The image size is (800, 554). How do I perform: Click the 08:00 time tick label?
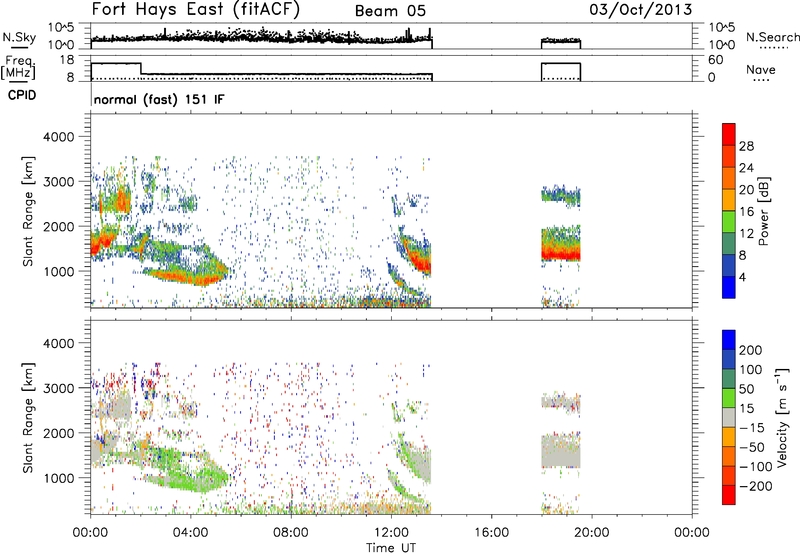291,533
